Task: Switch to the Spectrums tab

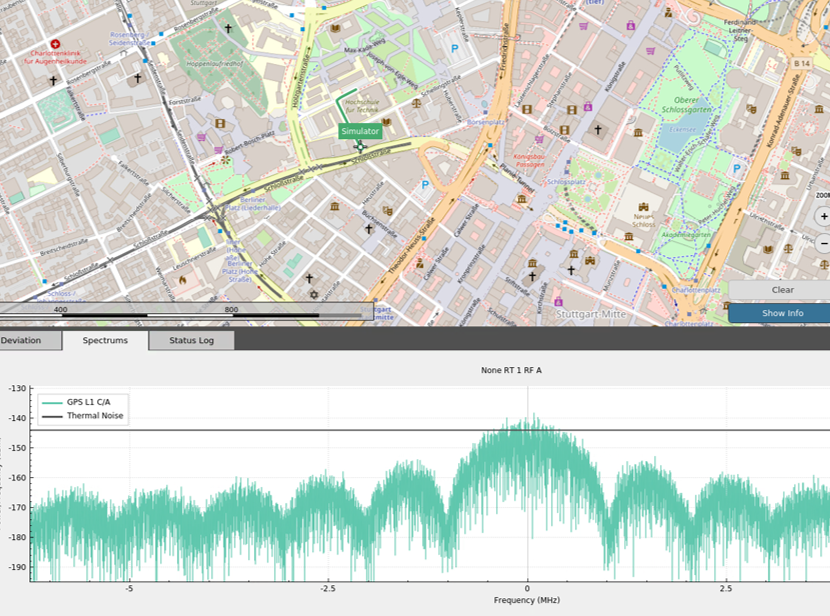Action: tap(105, 340)
